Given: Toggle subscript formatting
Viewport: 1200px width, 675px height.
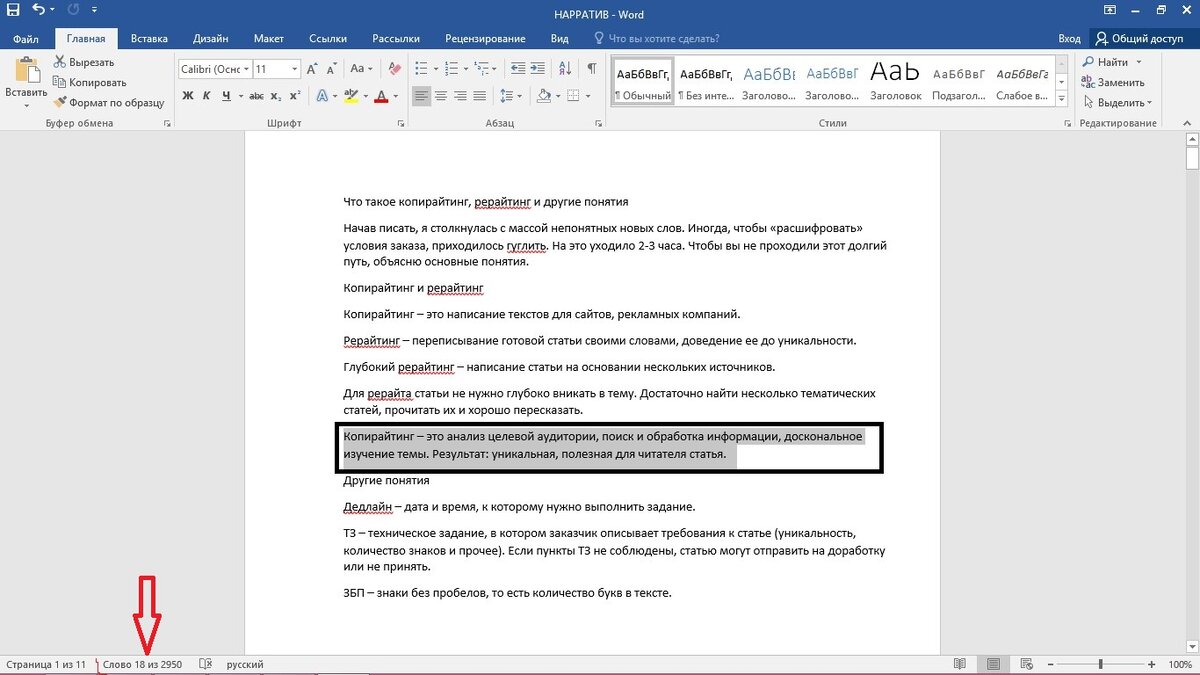Looking at the screenshot, I should [276, 96].
